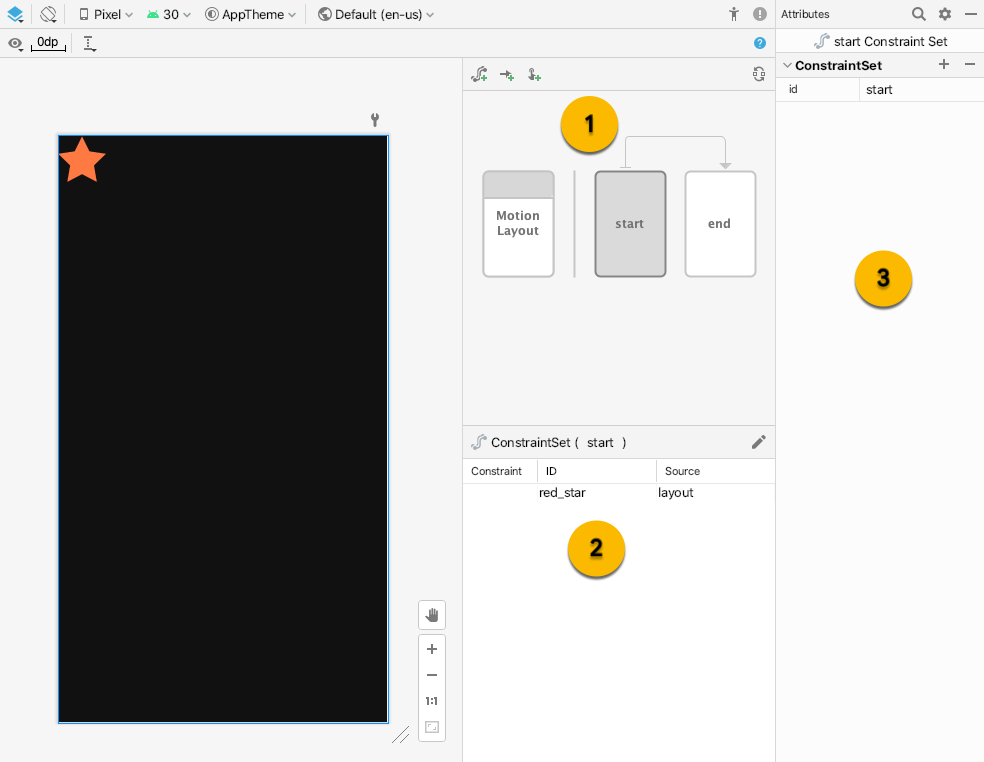Edit the start ConstraintSet with the pencil icon
This screenshot has width=984, height=762.
click(758, 441)
